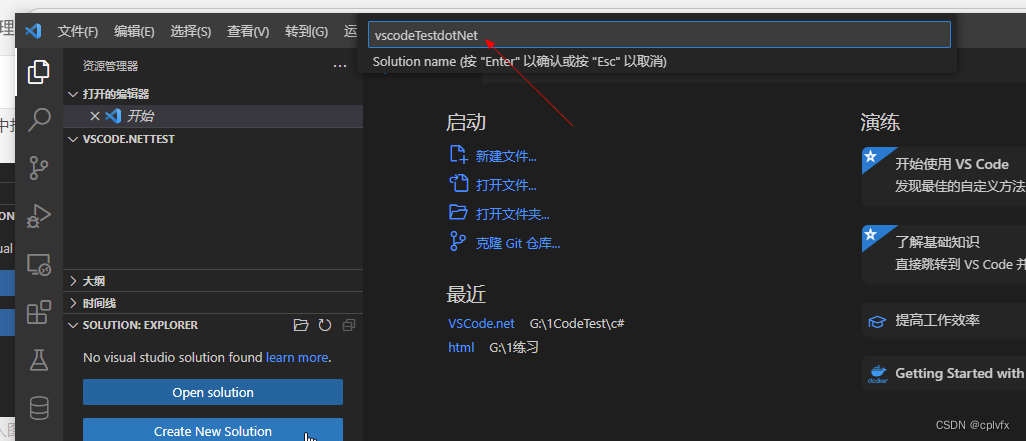Collapse the 打开的编辑器 section
Image resolution: width=1026 pixels, height=441 pixels.
point(73,94)
